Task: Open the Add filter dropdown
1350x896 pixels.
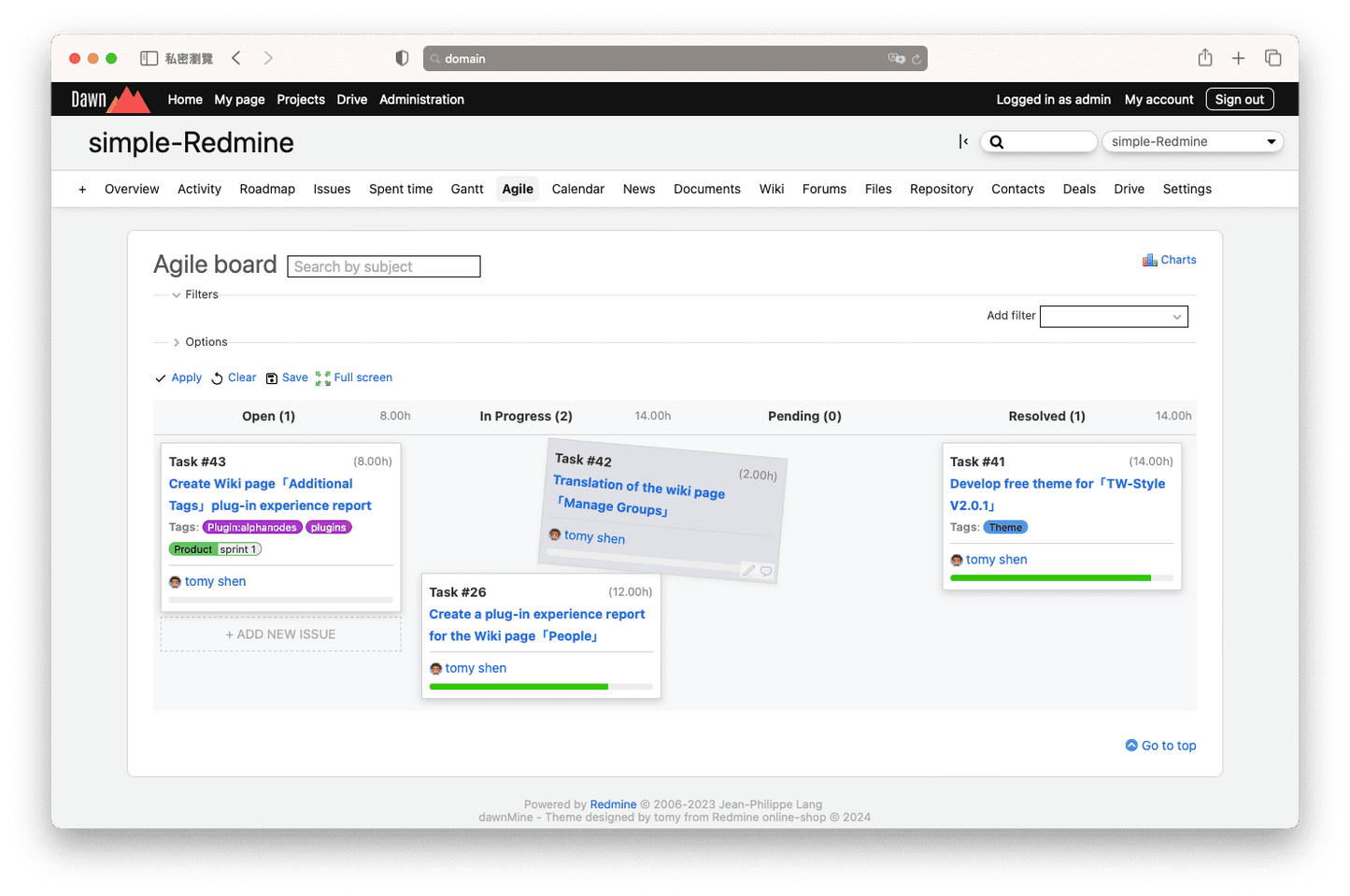Action: (1113, 316)
